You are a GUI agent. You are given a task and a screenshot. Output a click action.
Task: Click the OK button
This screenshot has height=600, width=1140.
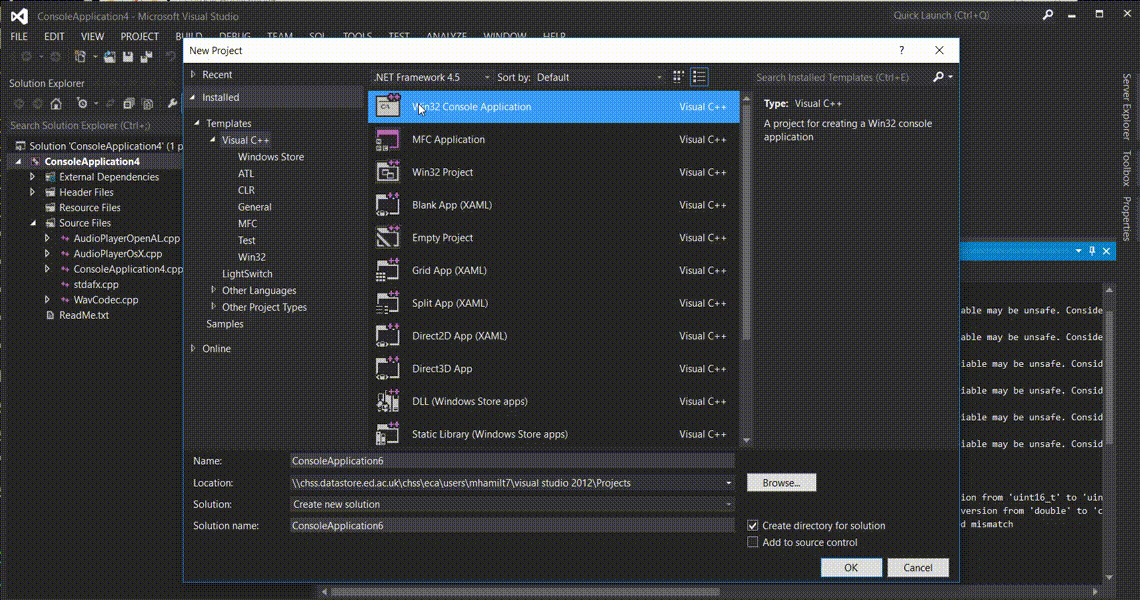pyautogui.click(x=851, y=567)
